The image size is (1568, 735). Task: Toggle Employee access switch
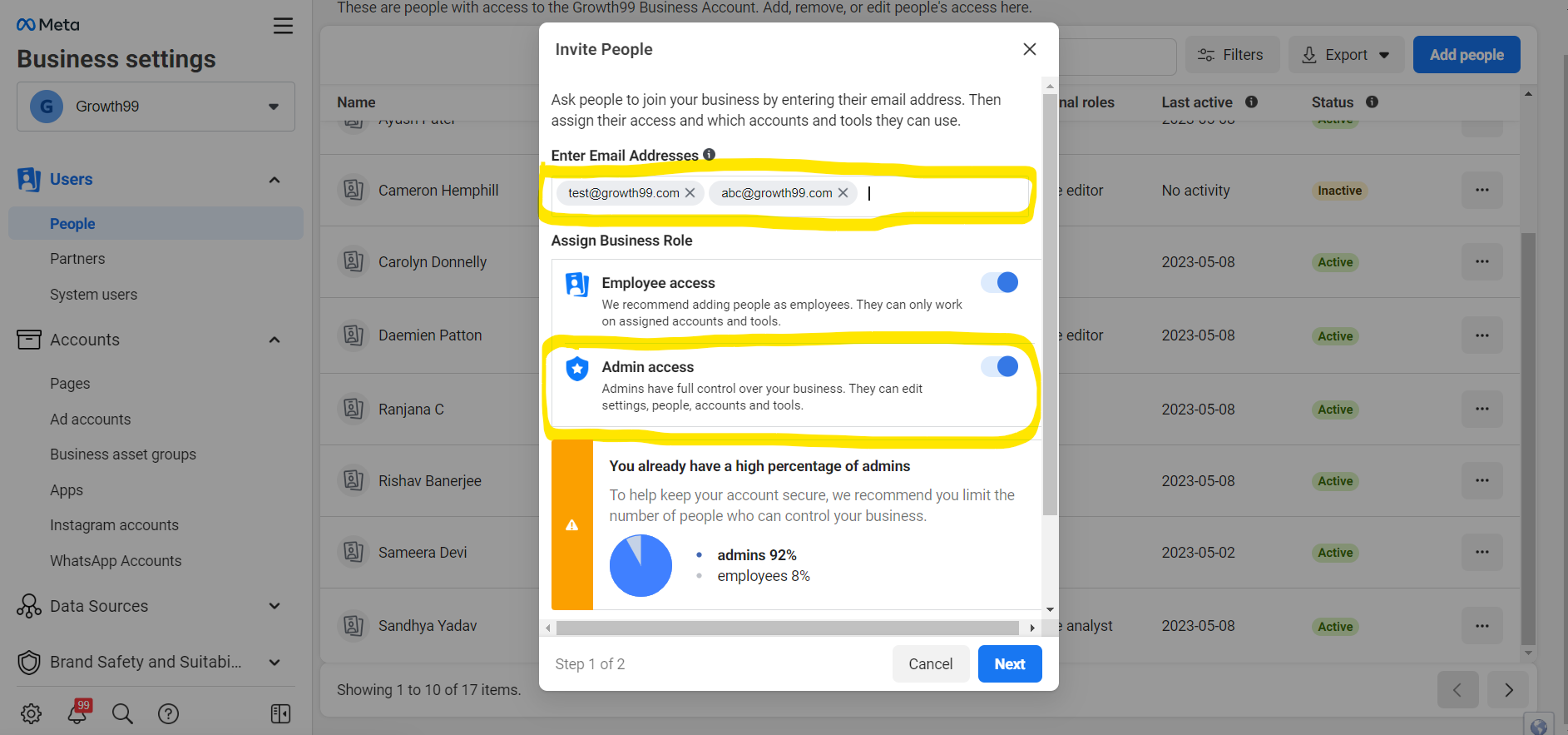click(1000, 282)
